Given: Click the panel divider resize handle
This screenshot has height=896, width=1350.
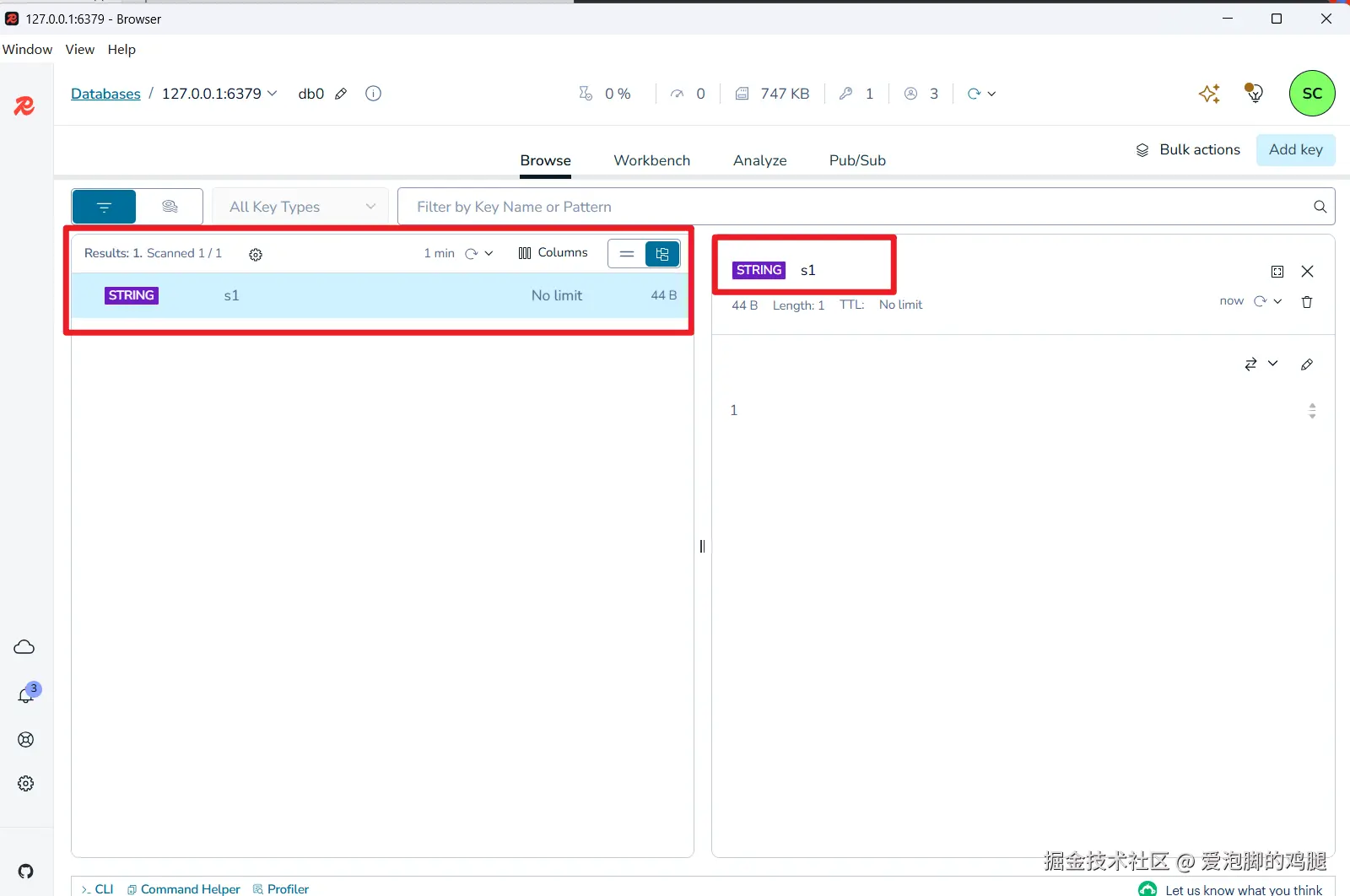Looking at the screenshot, I should click(702, 546).
